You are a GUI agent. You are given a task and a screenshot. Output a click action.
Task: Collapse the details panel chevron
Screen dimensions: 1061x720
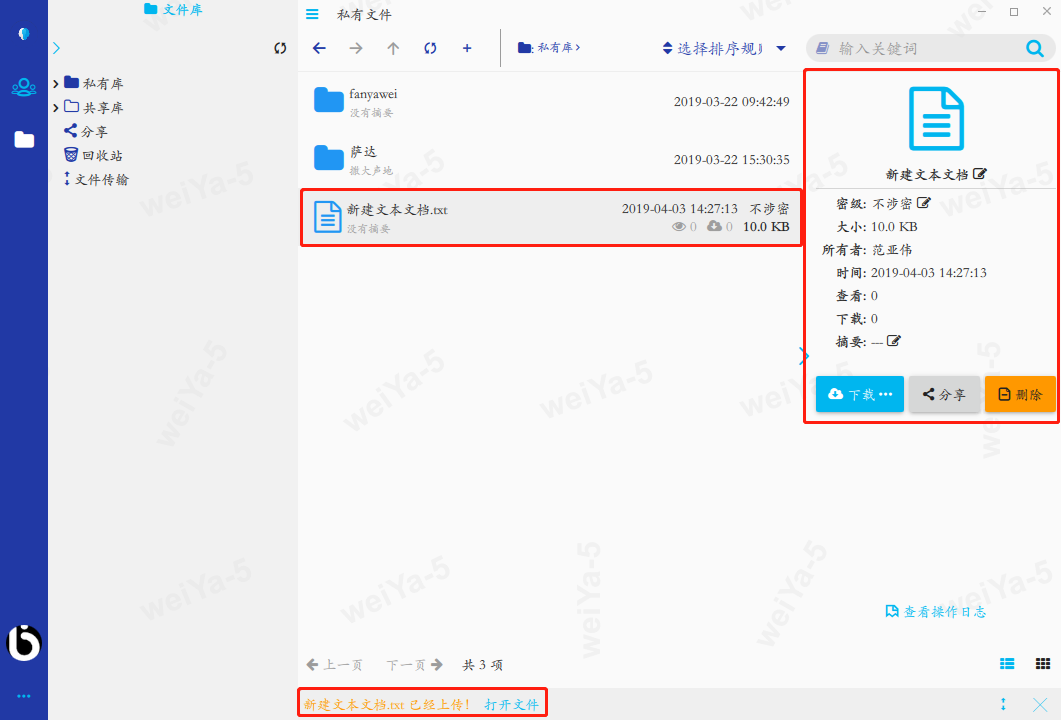pos(804,357)
